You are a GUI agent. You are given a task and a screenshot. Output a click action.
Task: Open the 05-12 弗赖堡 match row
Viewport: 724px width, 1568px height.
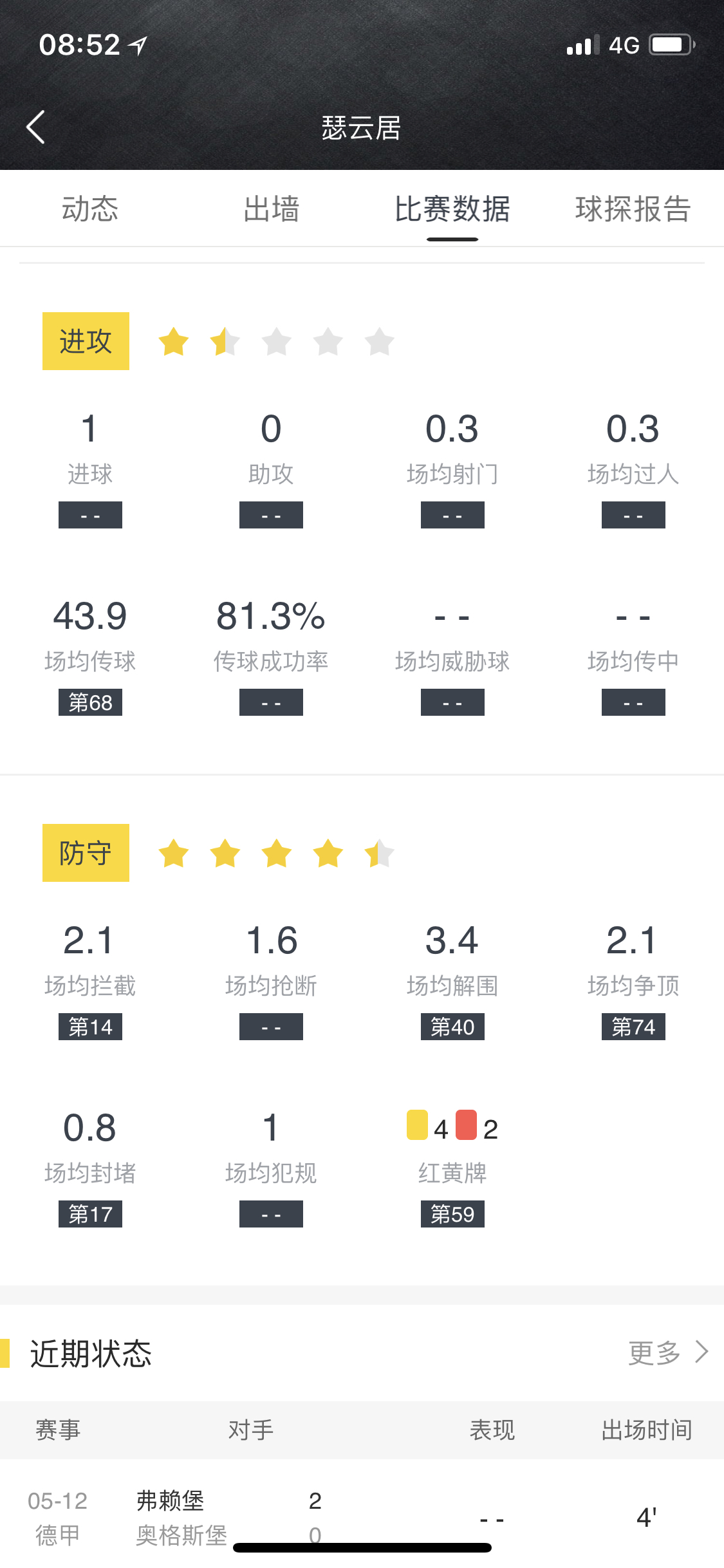pyautogui.click(x=360, y=1517)
